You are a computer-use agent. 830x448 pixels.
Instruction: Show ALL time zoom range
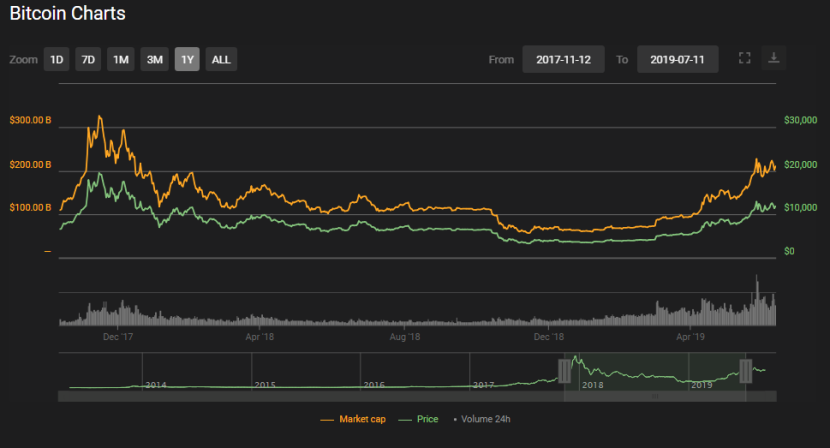[x=221, y=59]
